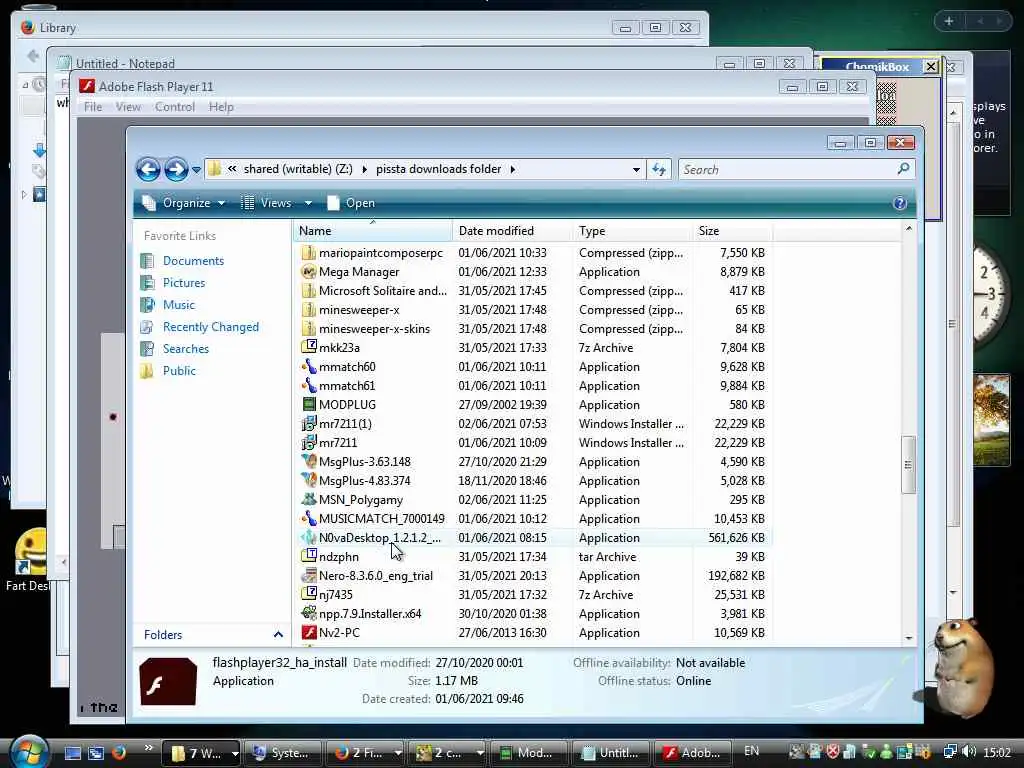Select mmatch60 application icon
Screen dimensions: 1024x768
[308, 366]
